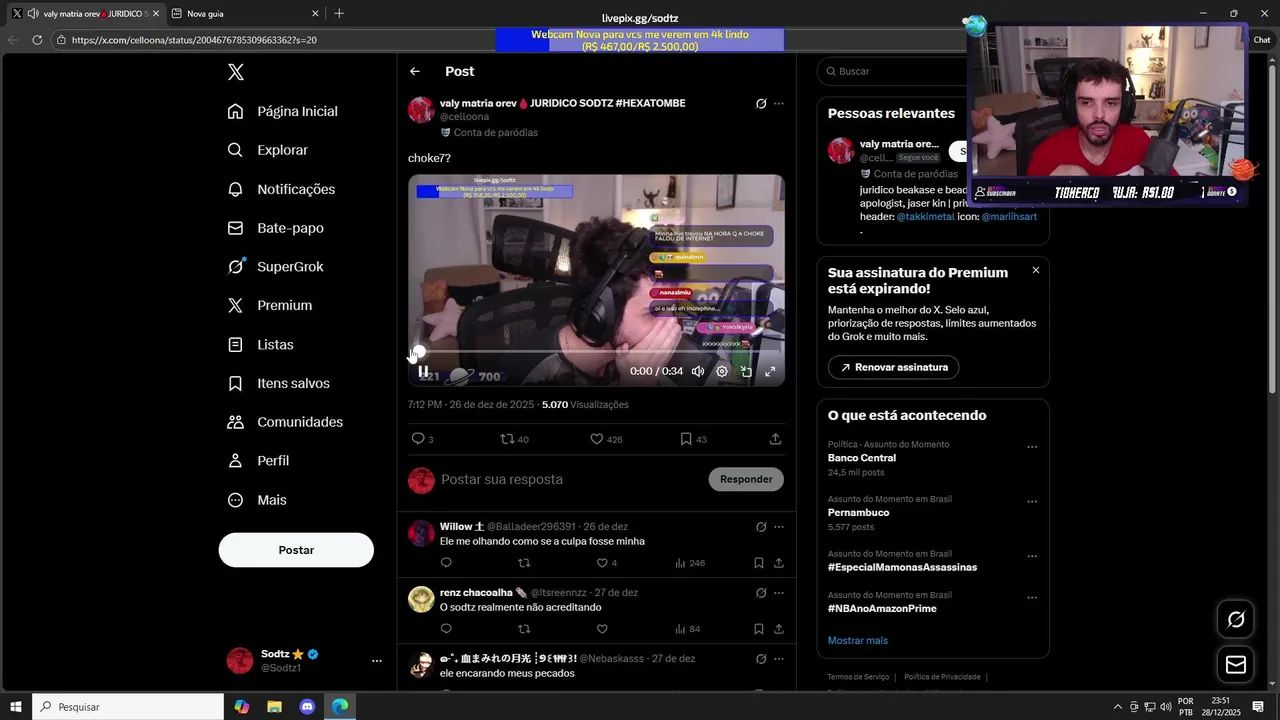Image resolution: width=1280 pixels, height=720 pixels.
Task: Open options for #NBAnoAmazonPrime trend
Action: point(1032,598)
